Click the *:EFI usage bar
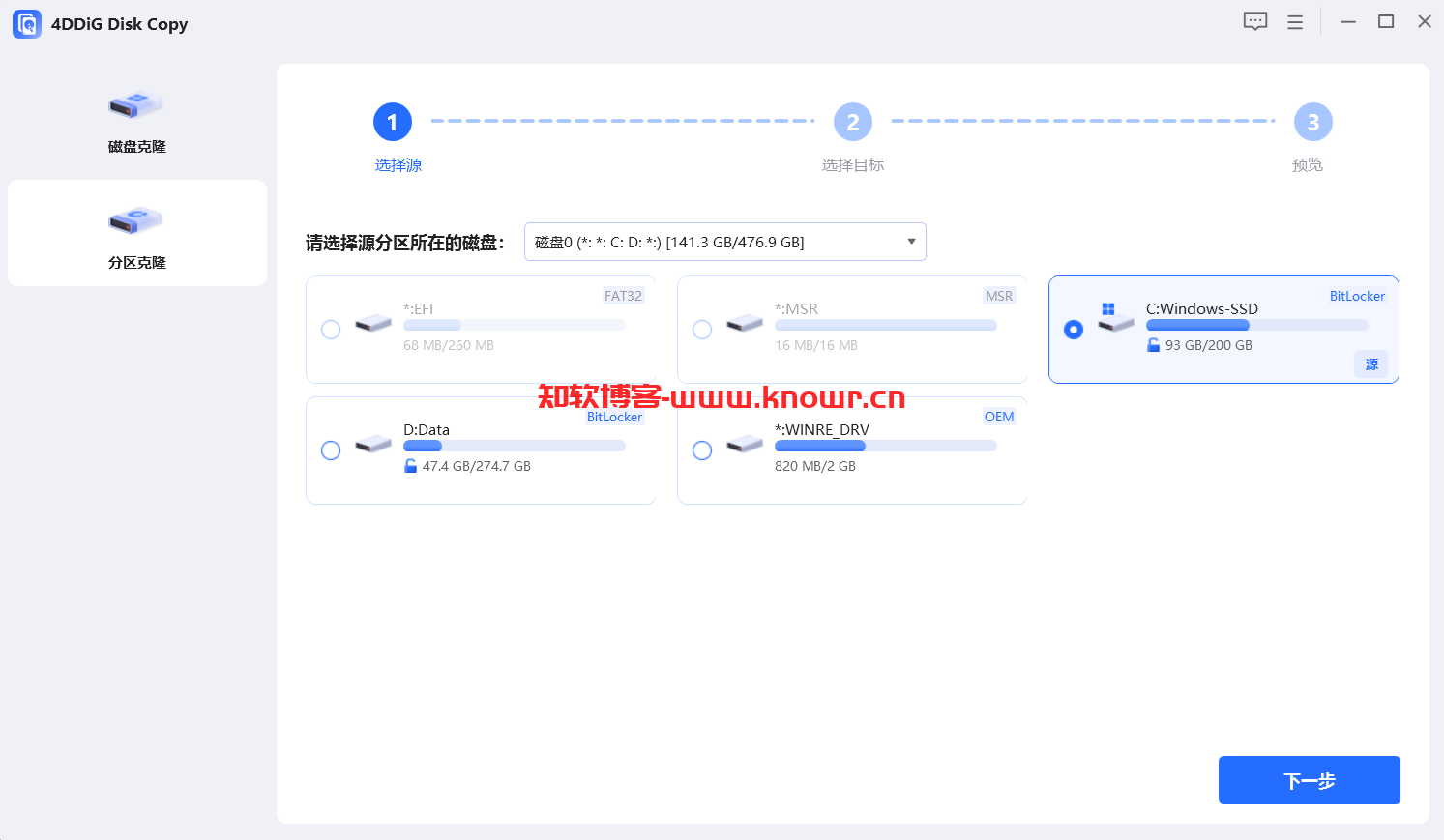The width and height of the screenshot is (1444, 840). pos(515,325)
